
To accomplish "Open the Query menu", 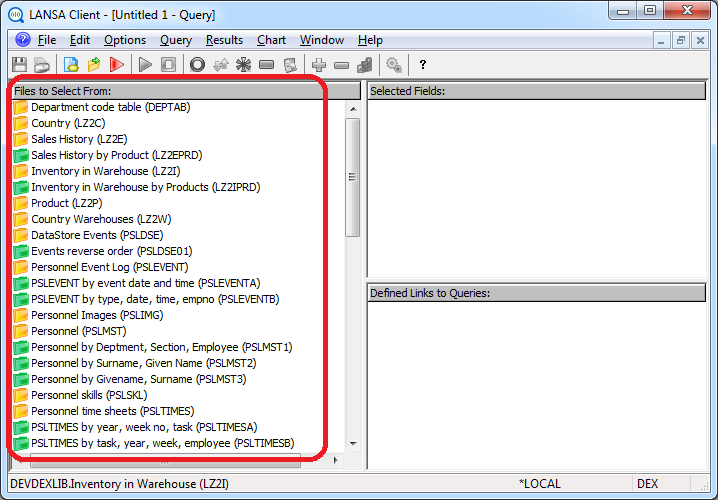I will [176, 40].
